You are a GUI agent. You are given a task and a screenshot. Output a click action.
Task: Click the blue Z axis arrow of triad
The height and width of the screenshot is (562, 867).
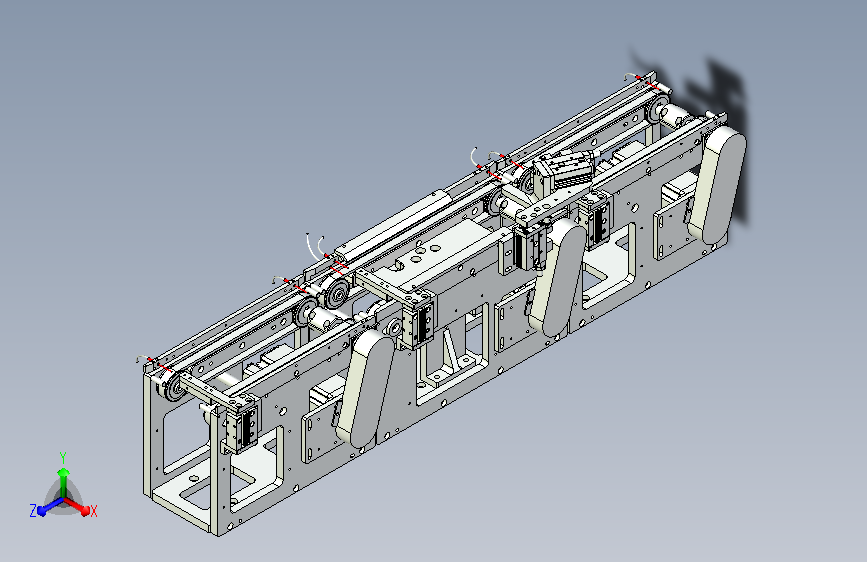point(50,507)
